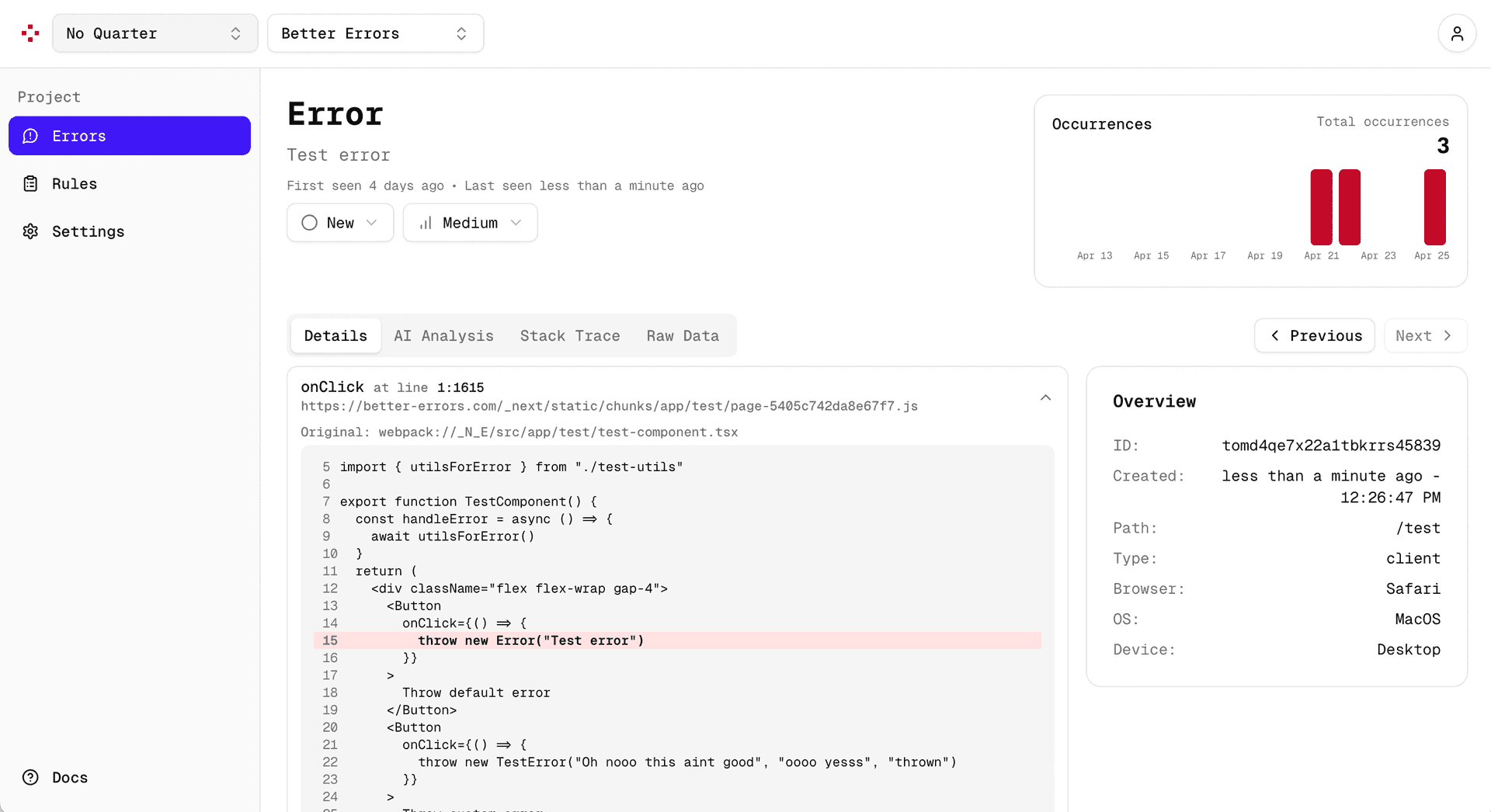Click the Next occurrence button
The image size is (1491, 812).
[x=1425, y=335]
